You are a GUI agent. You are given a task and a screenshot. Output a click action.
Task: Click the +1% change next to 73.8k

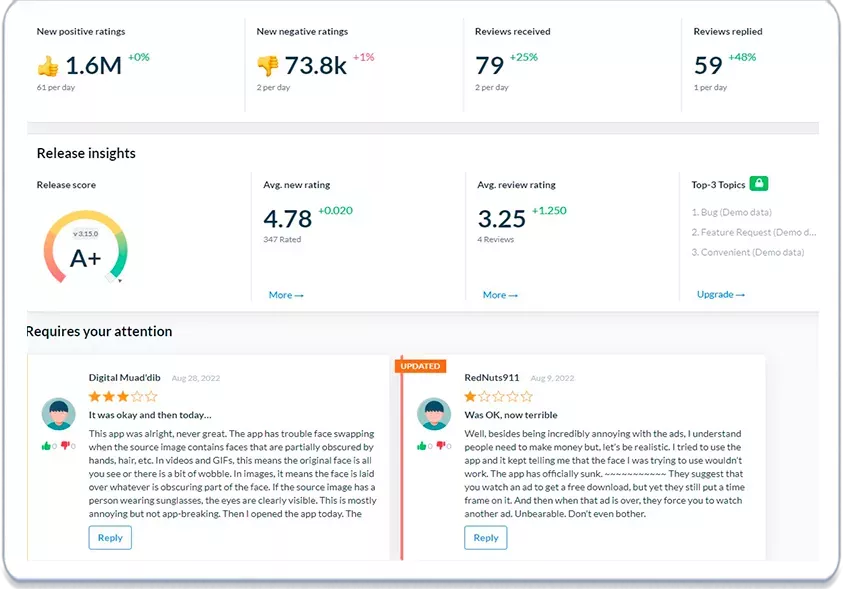pyautogui.click(x=363, y=57)
